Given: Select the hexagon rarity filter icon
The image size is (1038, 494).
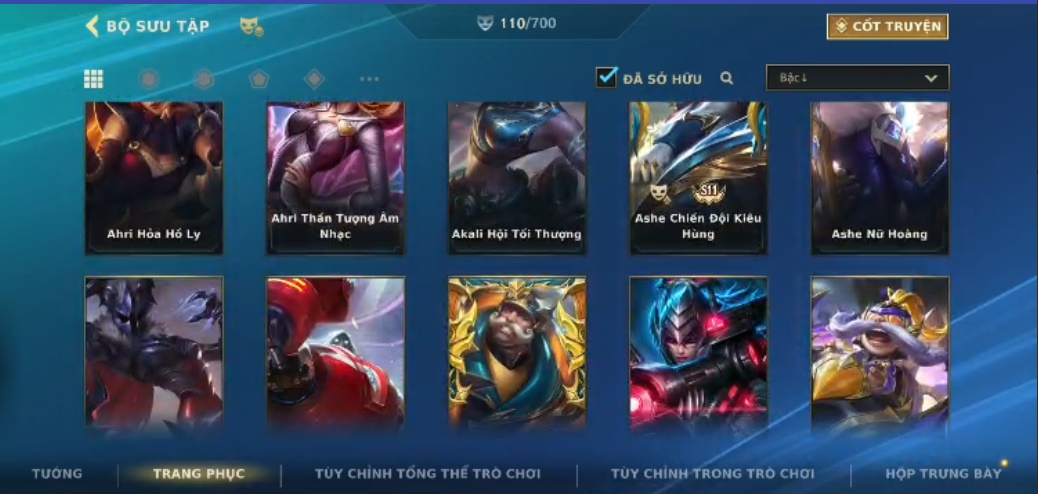Looking at the screenshot, I should (204, 79).
